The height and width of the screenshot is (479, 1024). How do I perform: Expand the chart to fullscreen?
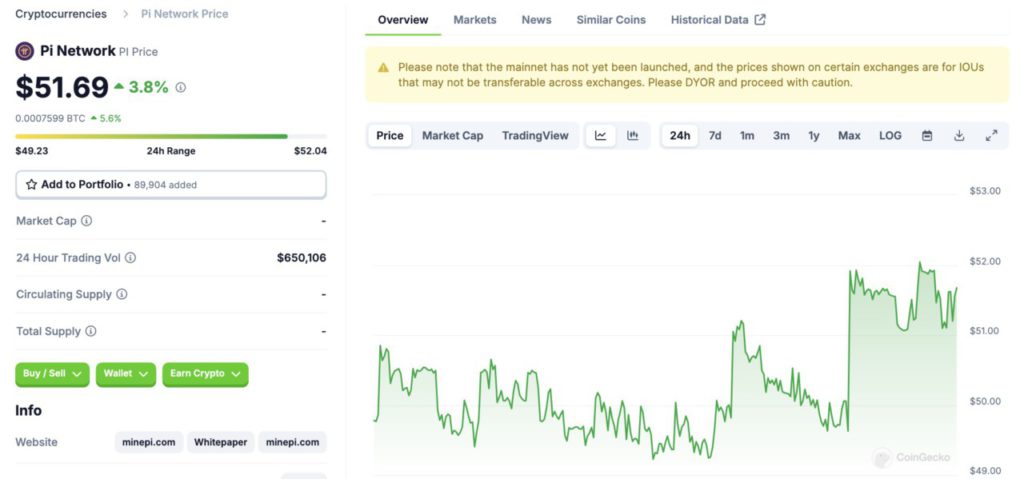991,136
